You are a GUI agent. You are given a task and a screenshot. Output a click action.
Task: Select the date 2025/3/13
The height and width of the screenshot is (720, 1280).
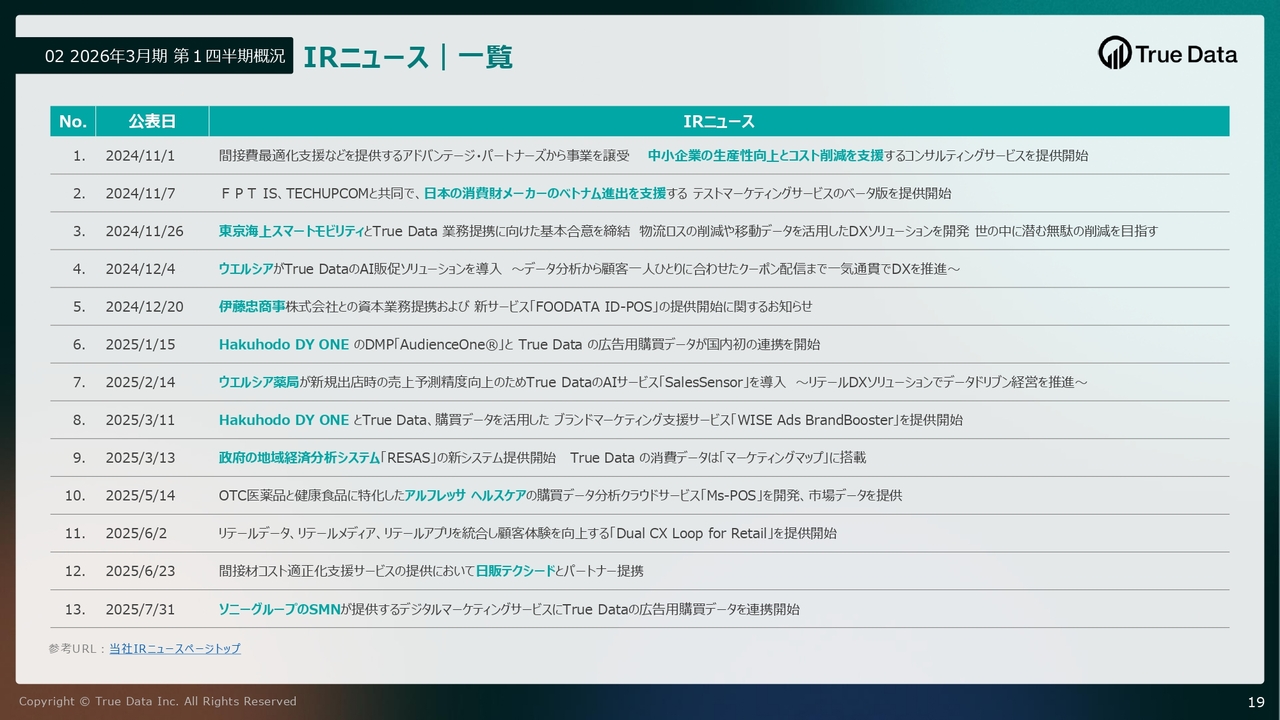[x=140, y=458]
